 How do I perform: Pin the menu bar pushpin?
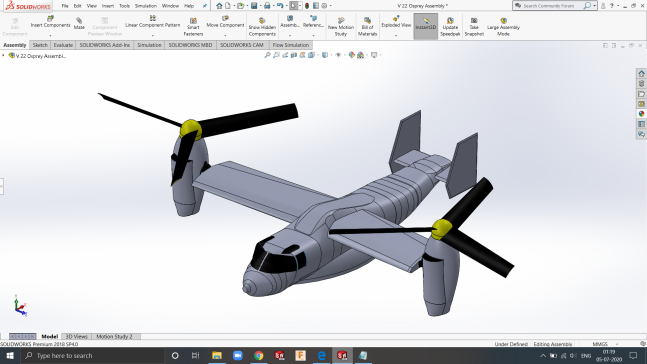coord(205,6)
